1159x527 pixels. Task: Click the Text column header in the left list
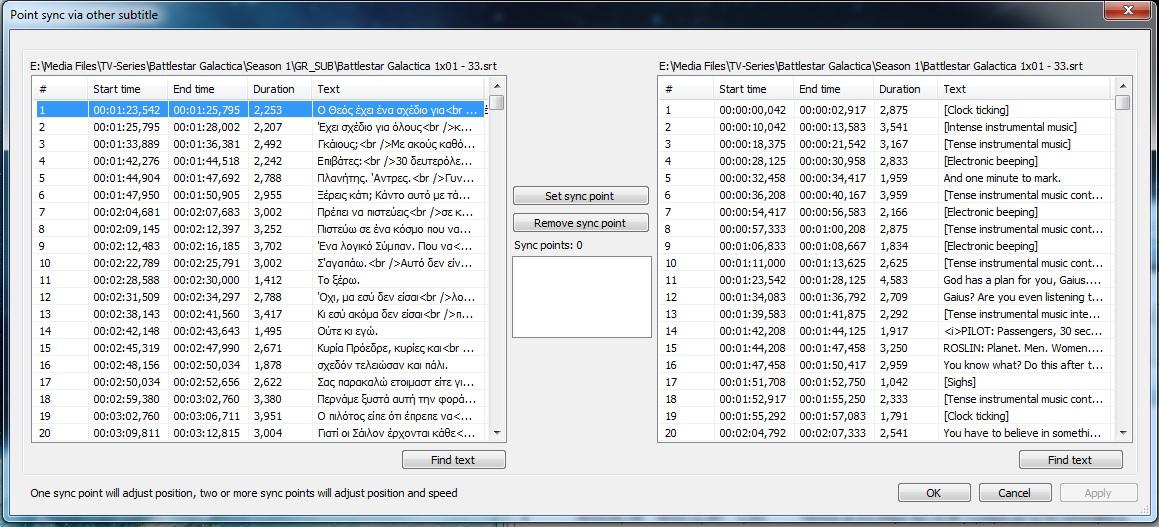coord(399,89)
